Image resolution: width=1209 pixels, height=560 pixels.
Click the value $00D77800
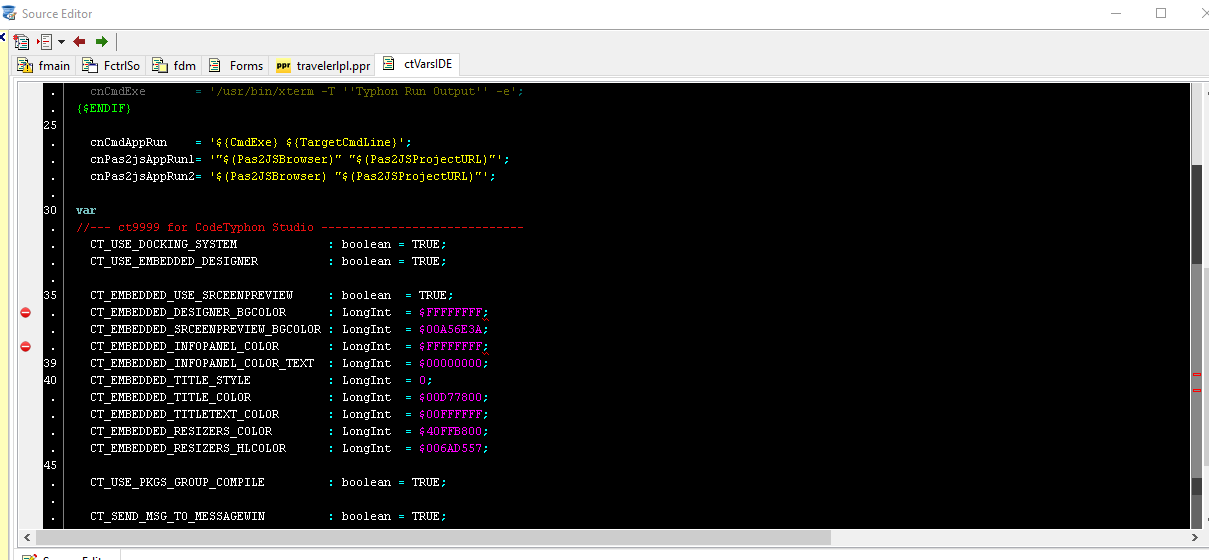450,397
